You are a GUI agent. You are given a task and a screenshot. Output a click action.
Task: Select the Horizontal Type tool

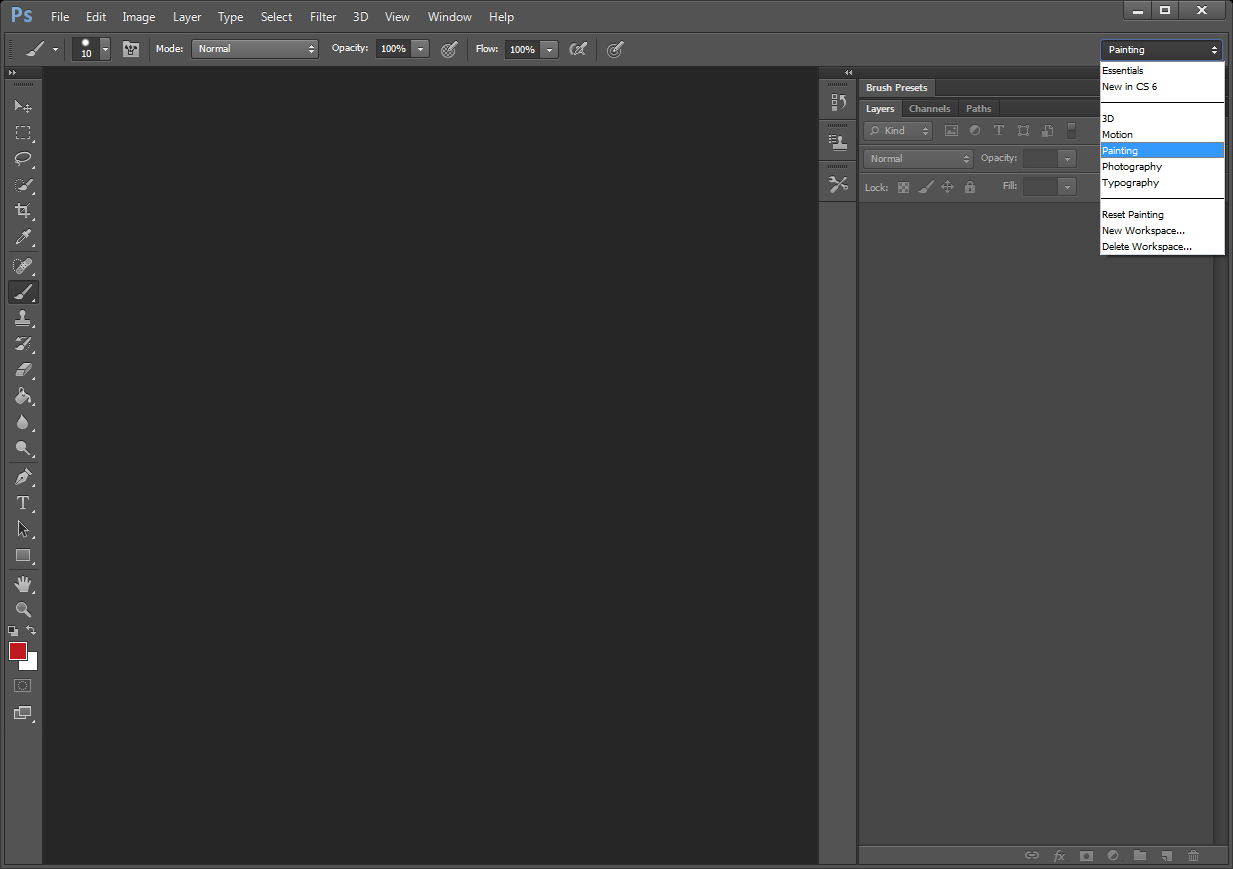click(22, 503)
